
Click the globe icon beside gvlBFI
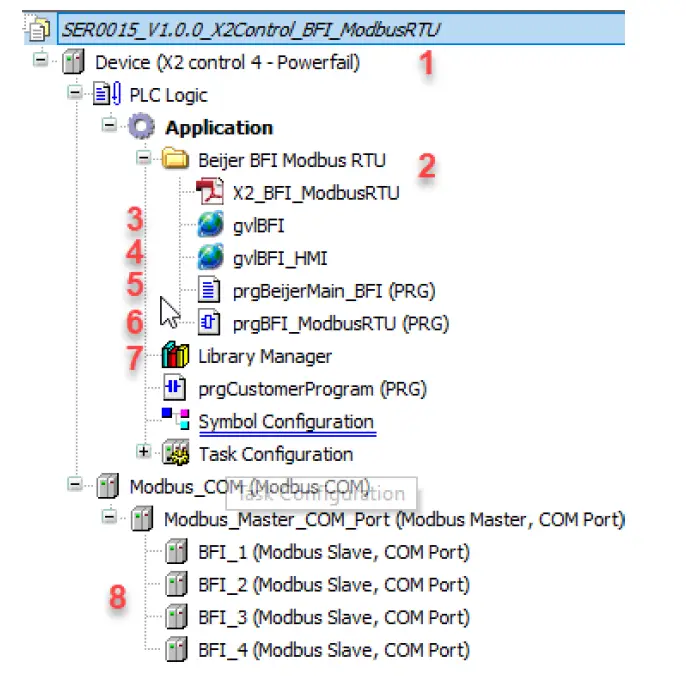[x=210, y=224]
